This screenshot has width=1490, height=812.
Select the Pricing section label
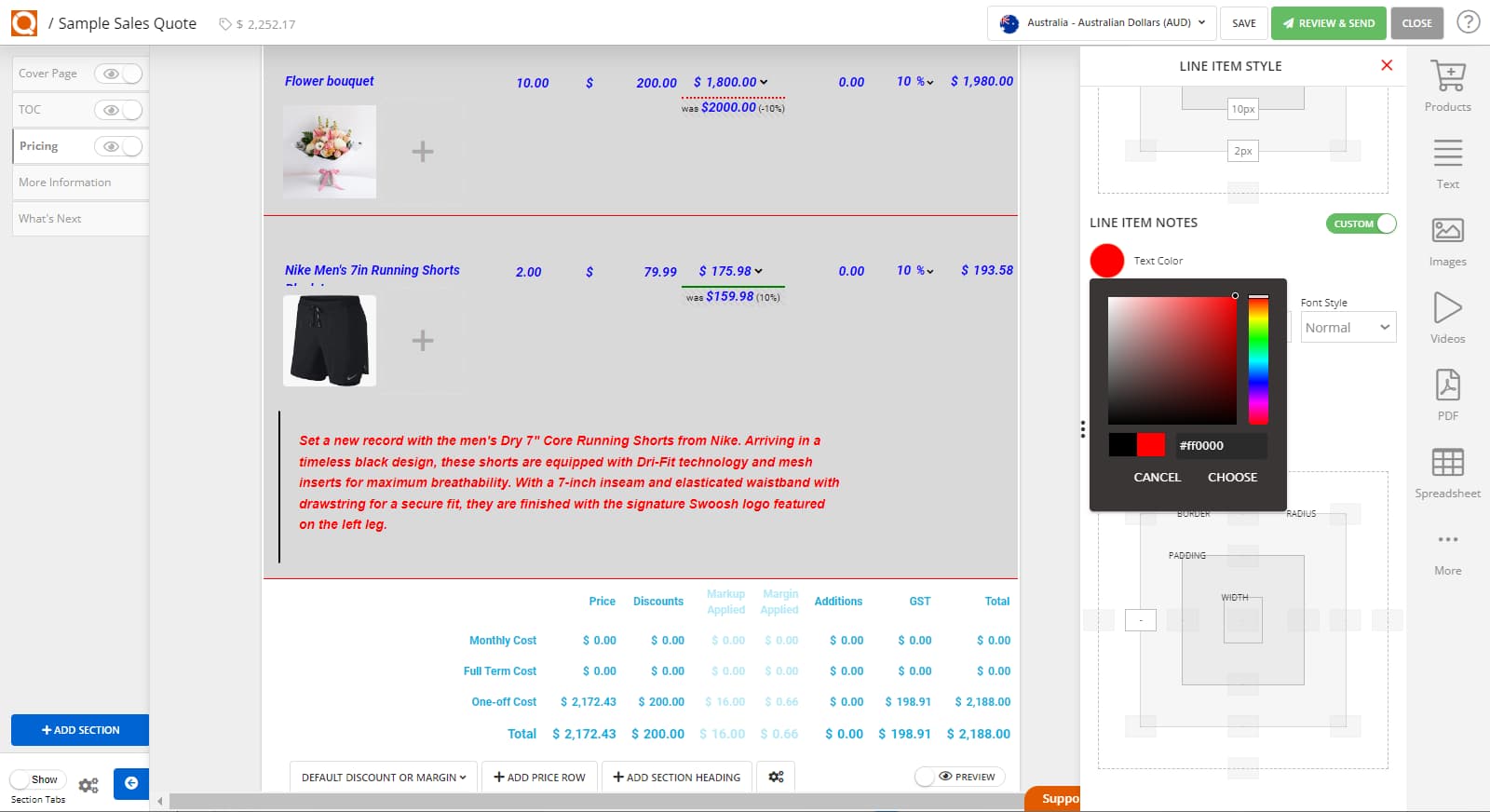(x=38, y=146)
